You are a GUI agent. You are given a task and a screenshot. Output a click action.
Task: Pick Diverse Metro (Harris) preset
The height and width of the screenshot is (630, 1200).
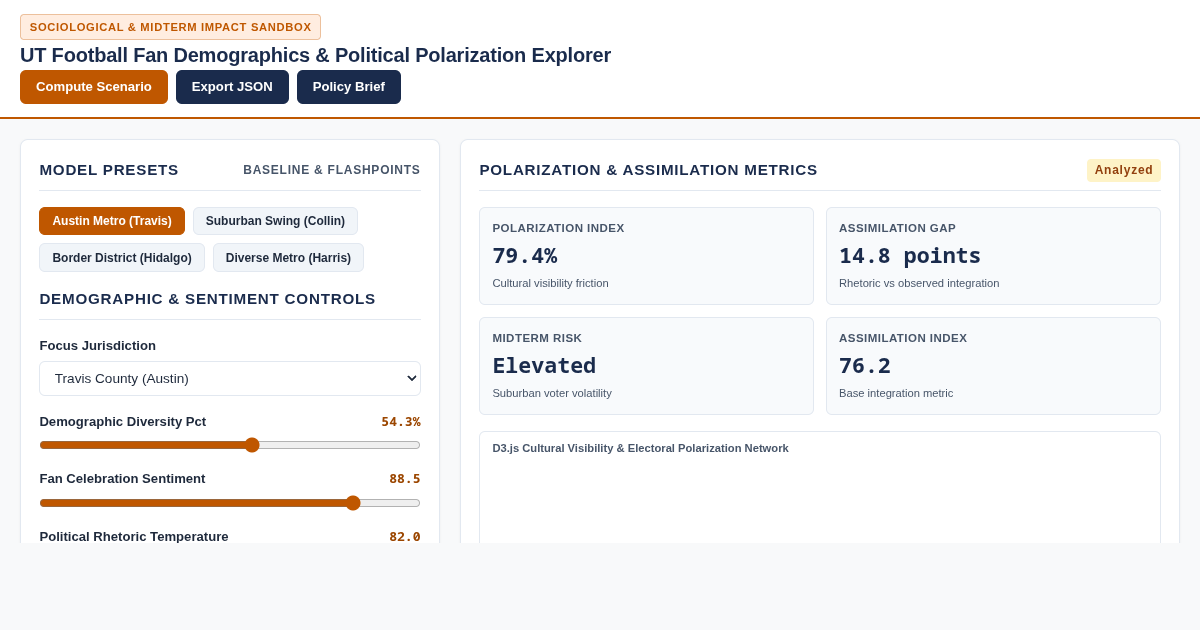(288, 258)
